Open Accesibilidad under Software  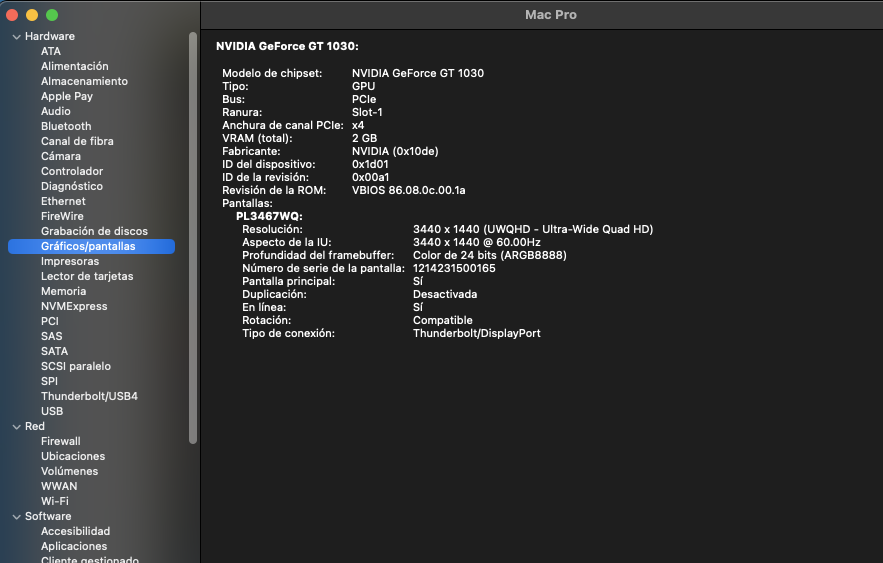(75, 531)
